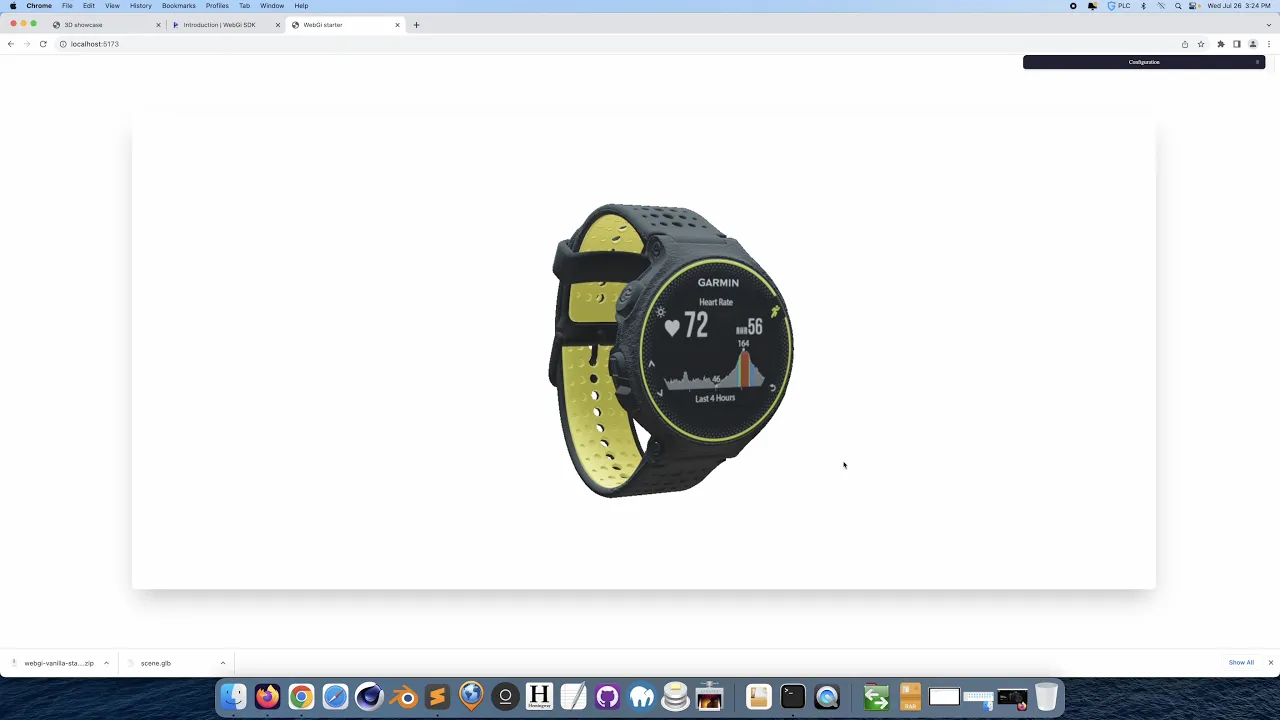Open the Trash in the dock
The width and height of the screenshot is (1280, 720).
(x=1046, y=697)
